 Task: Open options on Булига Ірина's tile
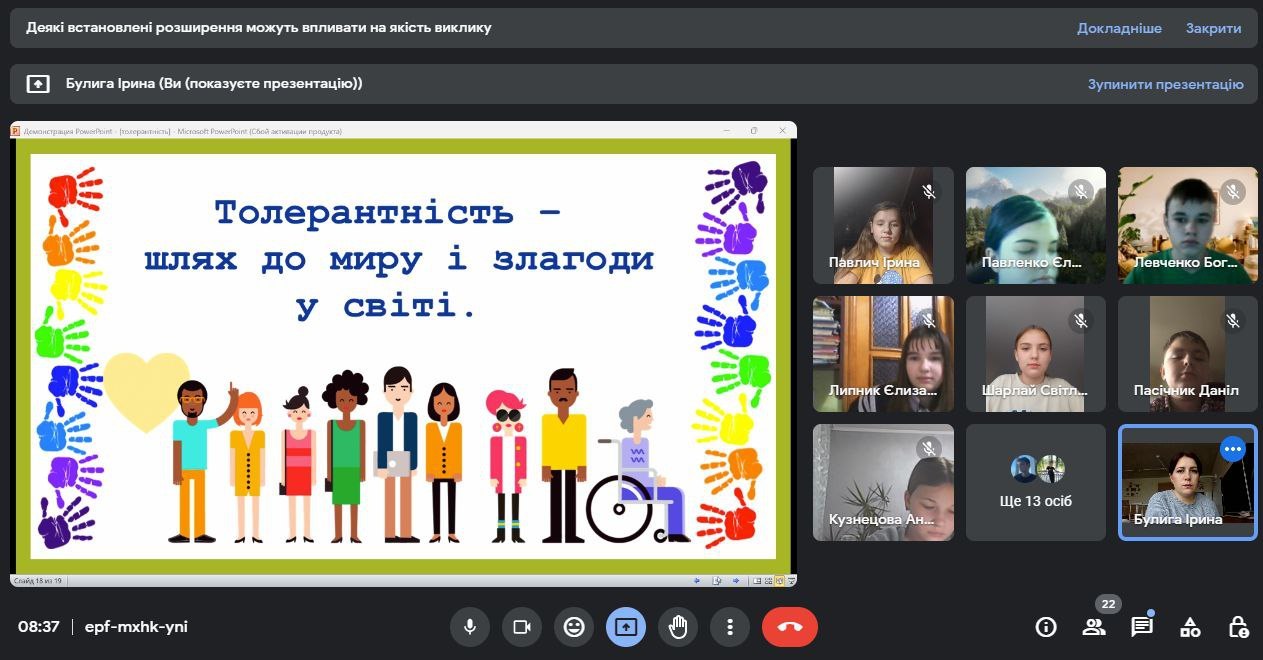(x=1233, y=449)
